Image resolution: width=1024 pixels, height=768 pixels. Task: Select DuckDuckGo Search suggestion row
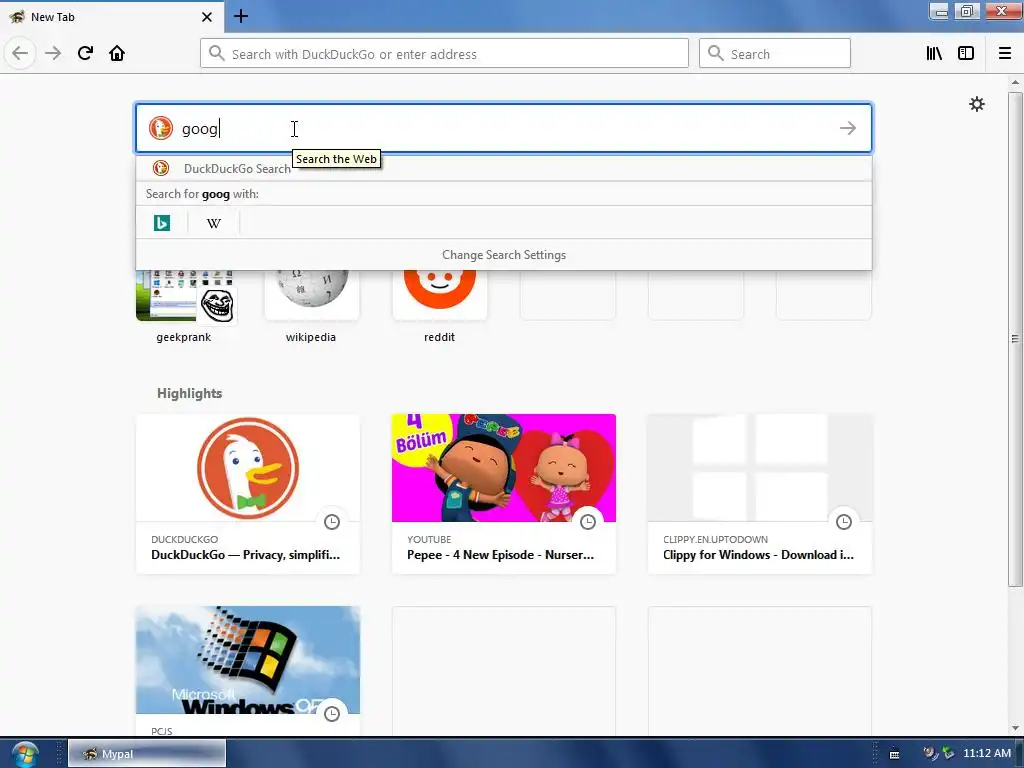[504, 168]
